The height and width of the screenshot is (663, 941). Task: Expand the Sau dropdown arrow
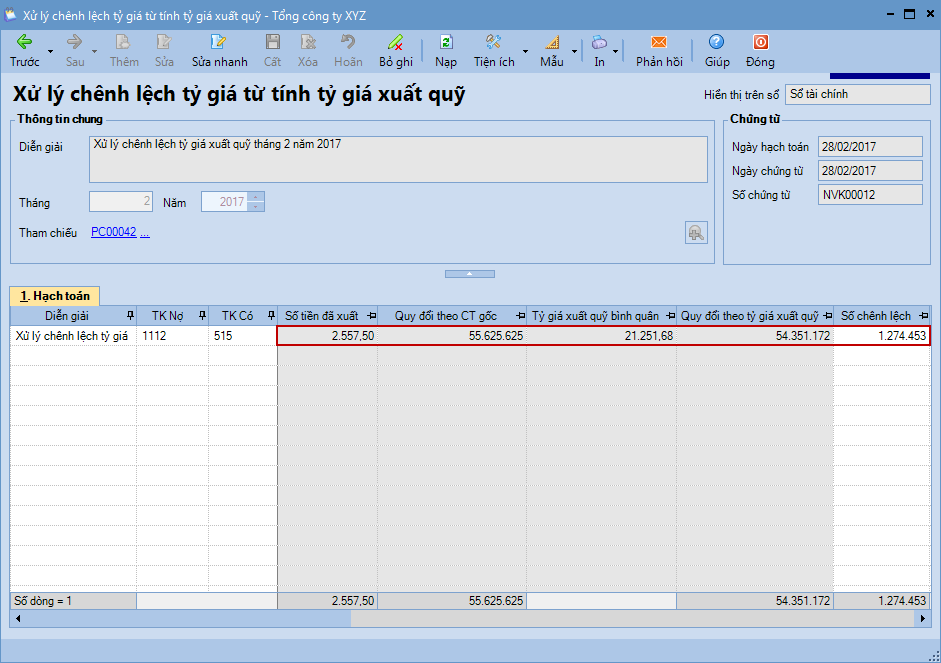pyautogui.click(x=94, y=52)
